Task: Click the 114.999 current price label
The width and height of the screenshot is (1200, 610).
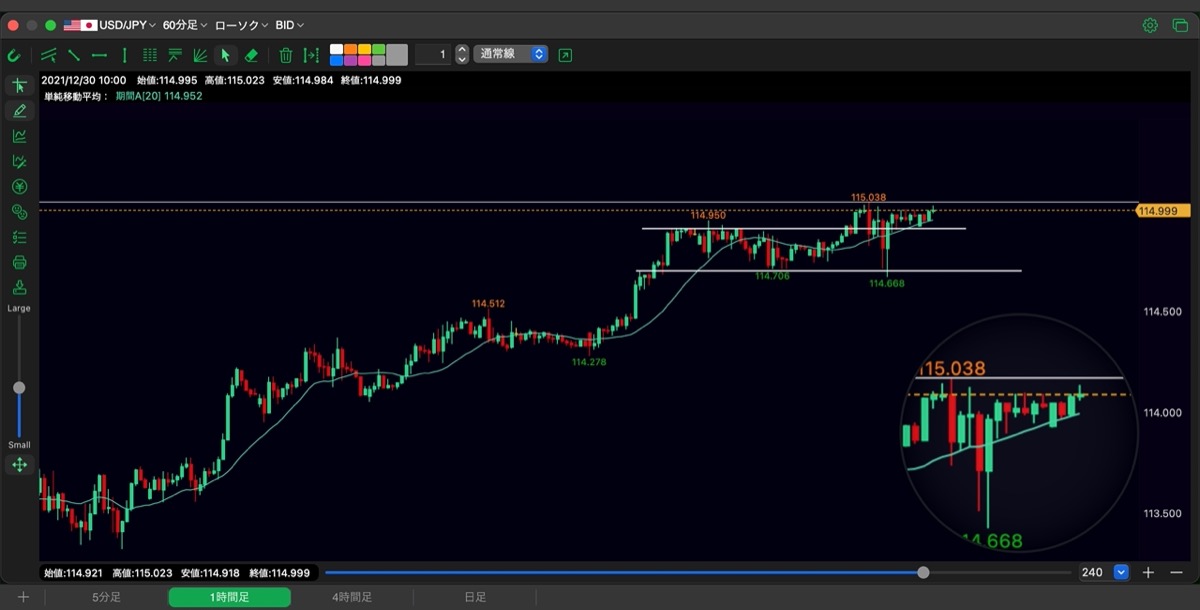Action: coord(1163,211)
